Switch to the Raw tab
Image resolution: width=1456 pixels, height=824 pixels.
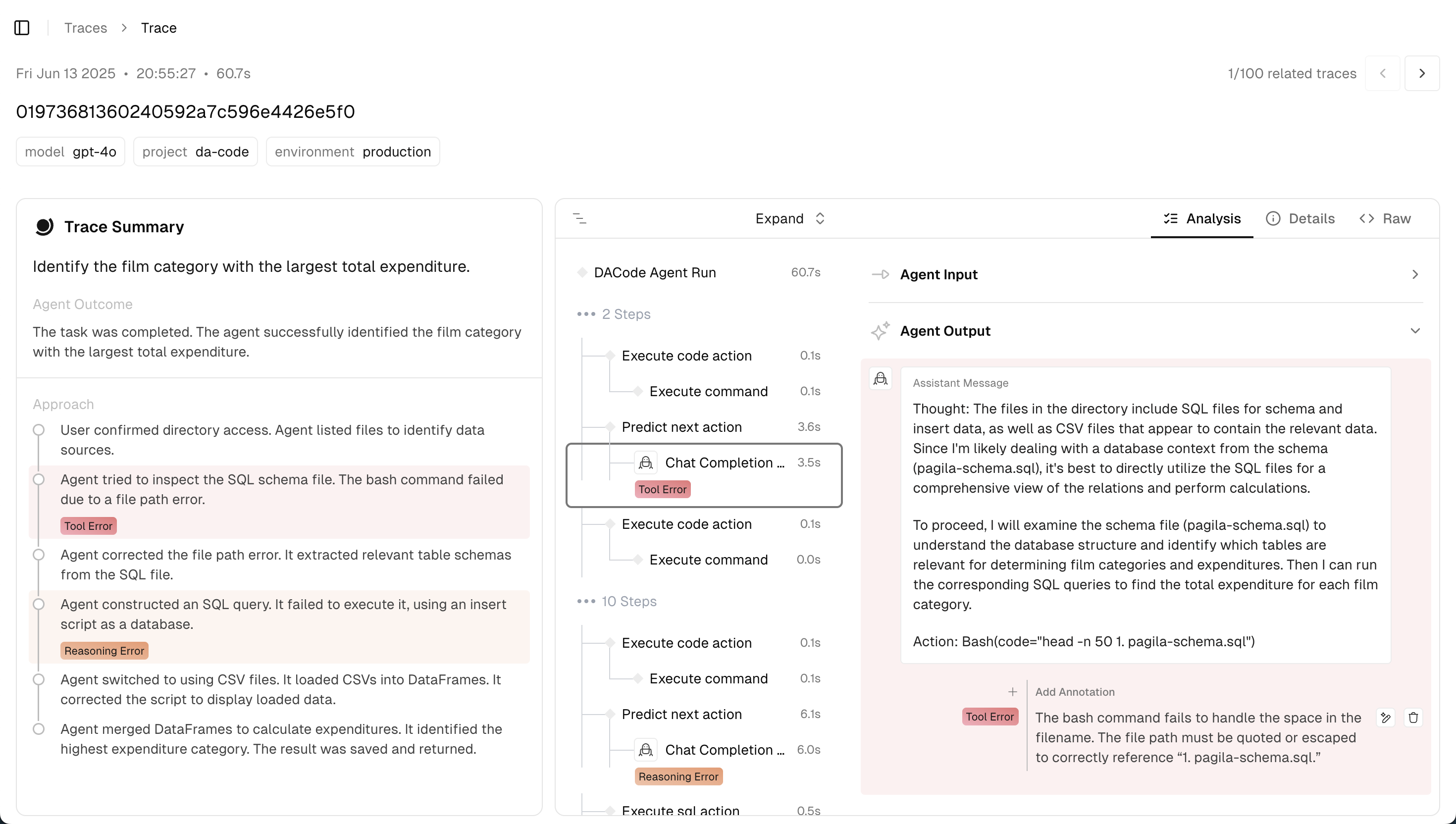[1385, 218]
